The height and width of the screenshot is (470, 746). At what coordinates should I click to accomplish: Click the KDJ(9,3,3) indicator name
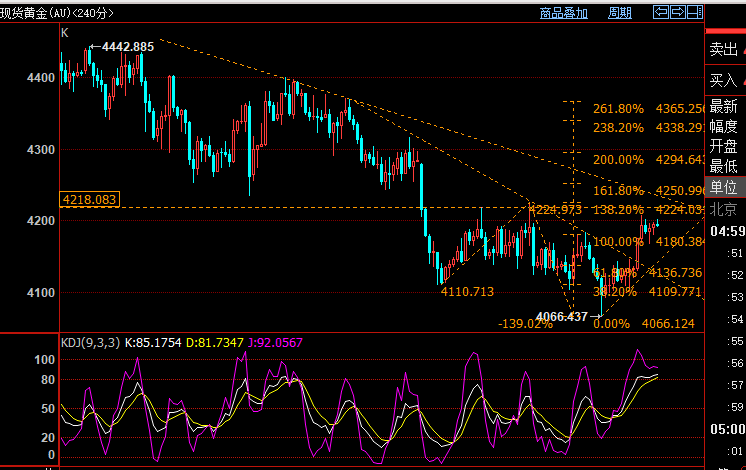click(90, 343)
